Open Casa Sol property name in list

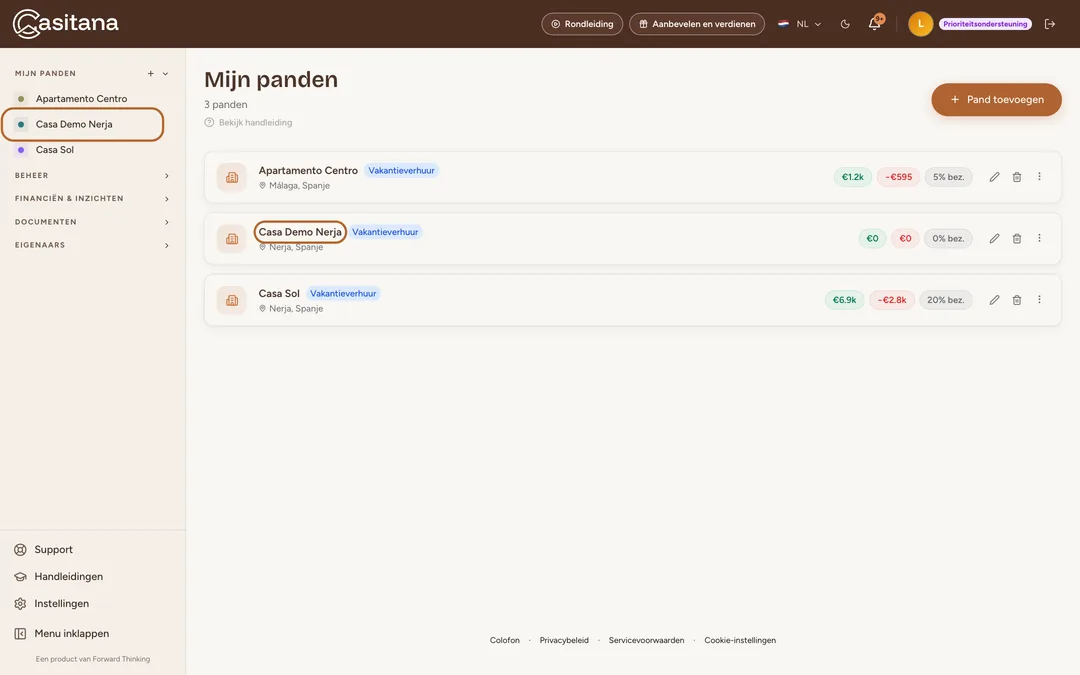(279, 293)
